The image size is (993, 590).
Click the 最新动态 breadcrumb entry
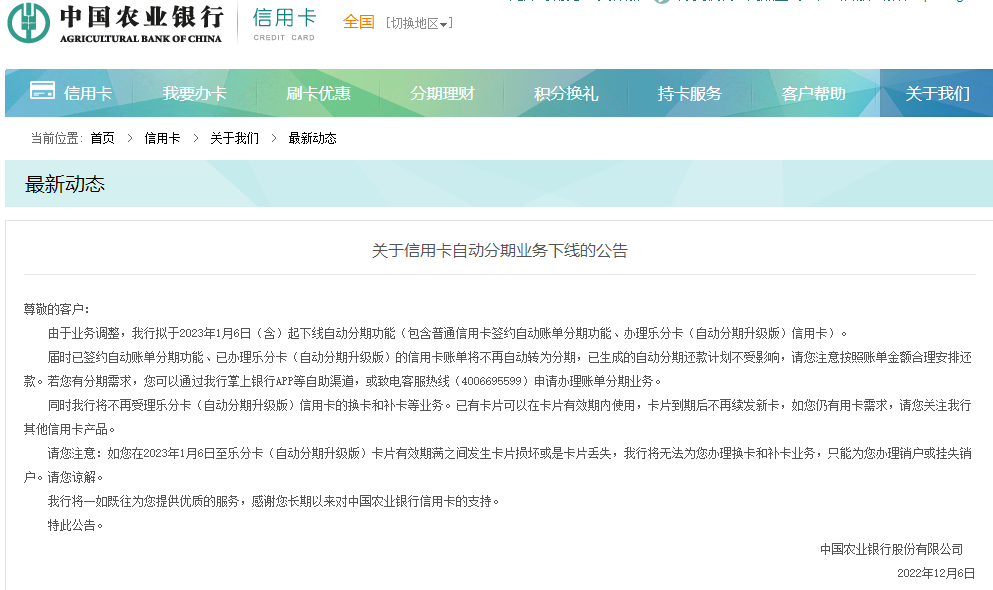[x=314, y=138]
